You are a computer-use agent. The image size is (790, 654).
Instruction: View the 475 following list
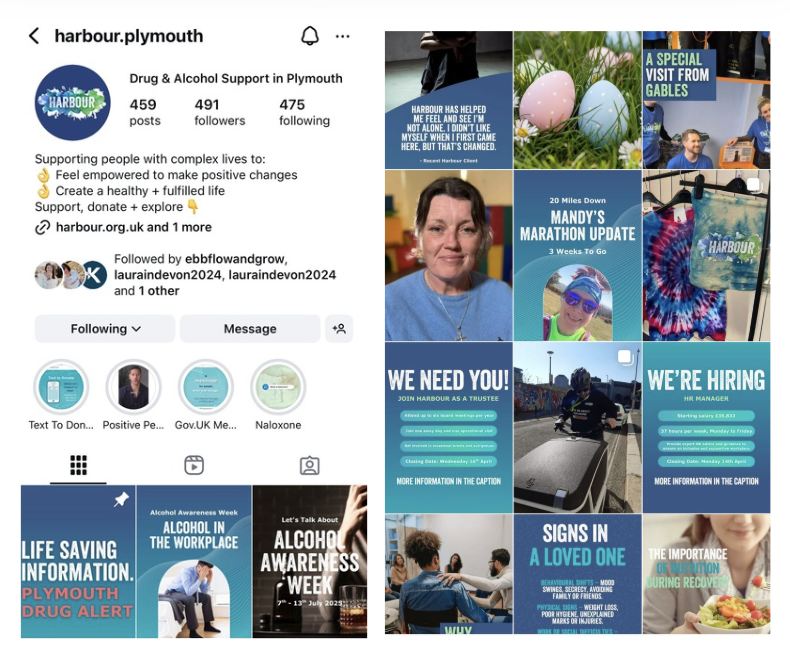[304, 112]
